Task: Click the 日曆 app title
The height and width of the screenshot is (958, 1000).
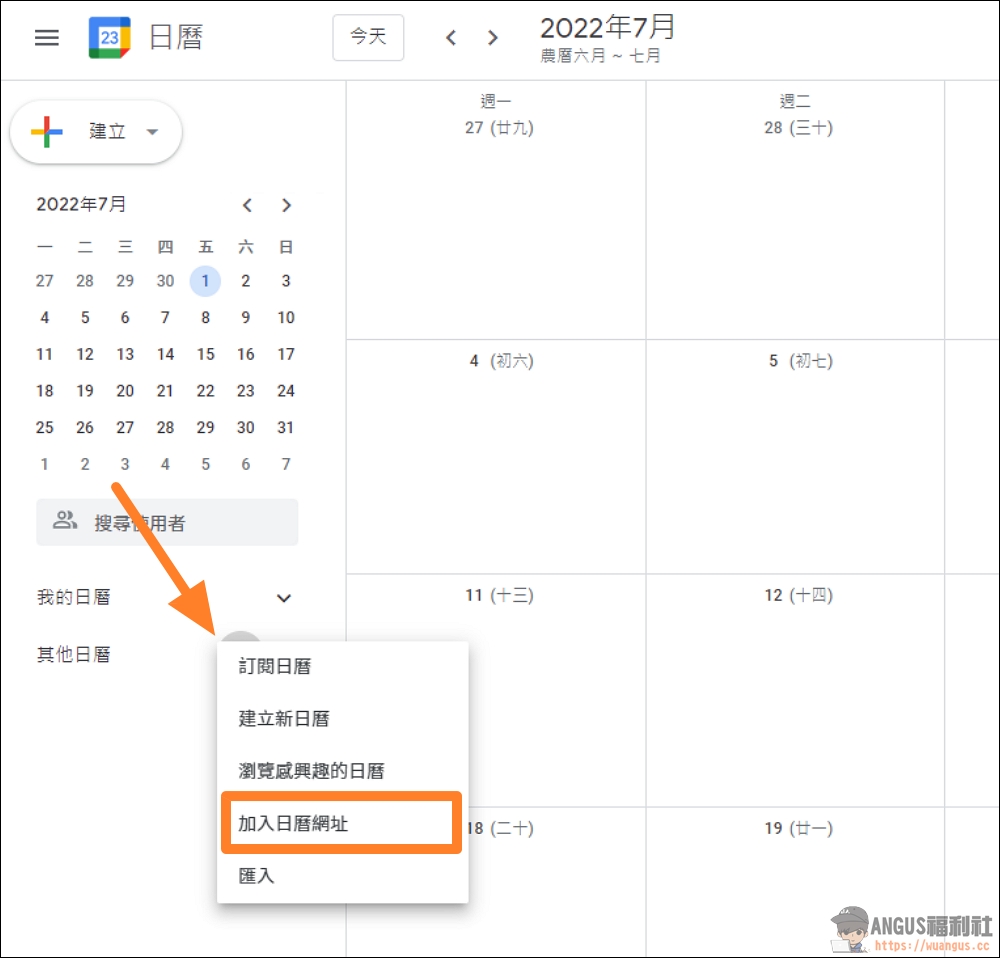Action: [176, 37]
